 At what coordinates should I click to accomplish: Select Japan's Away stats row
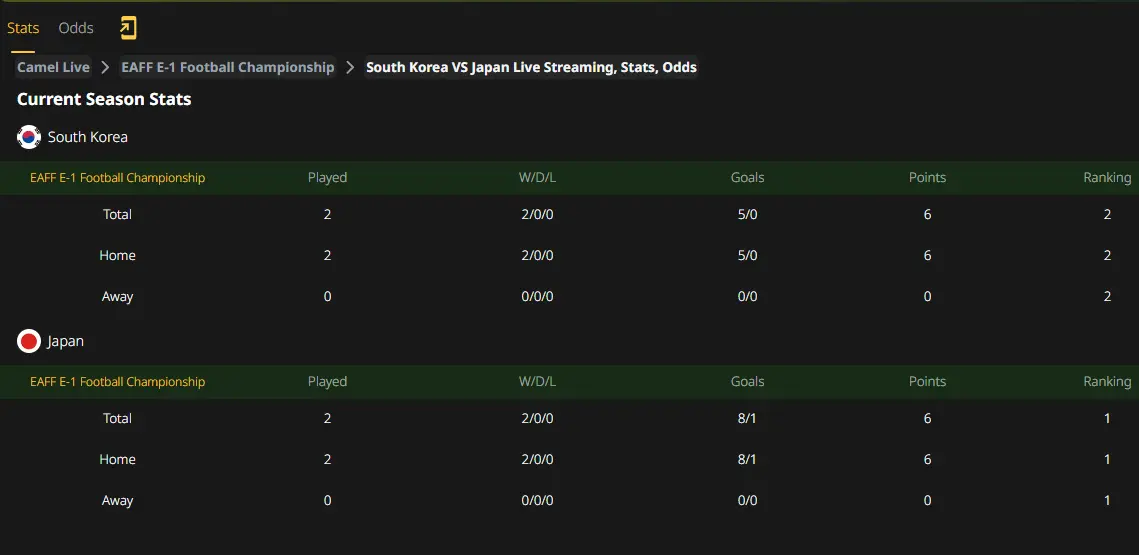coord(570,501)
